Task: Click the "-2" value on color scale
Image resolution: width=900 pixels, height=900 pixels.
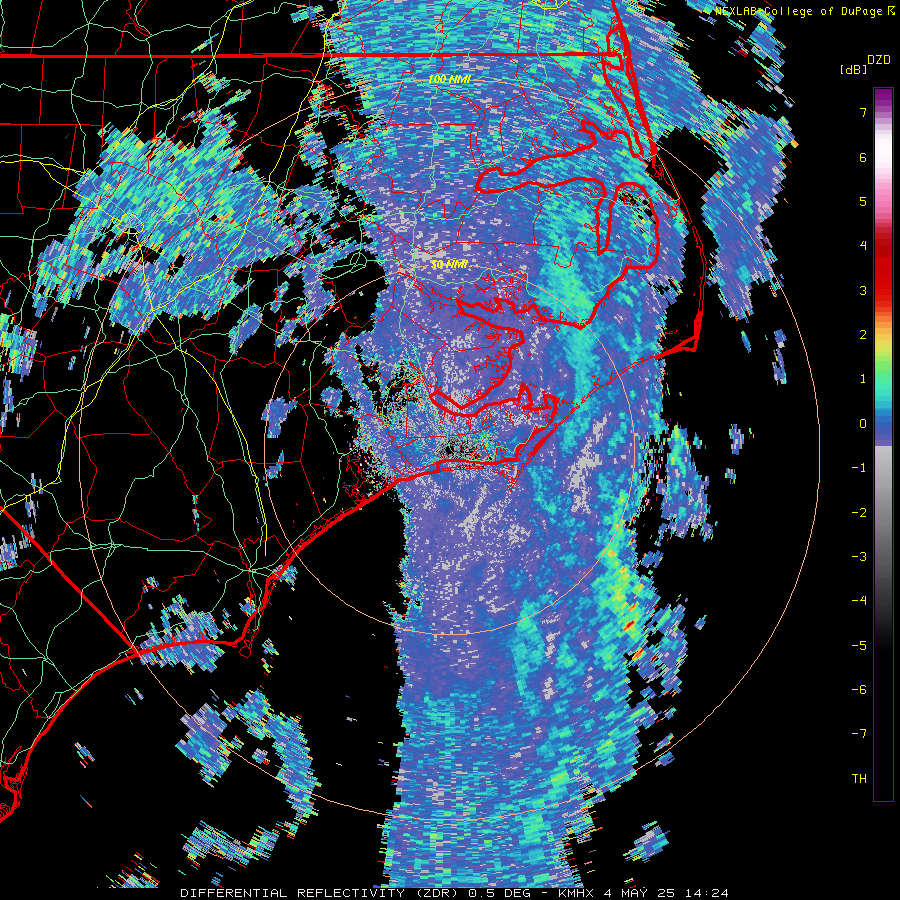Action: (x=859, y=513)
